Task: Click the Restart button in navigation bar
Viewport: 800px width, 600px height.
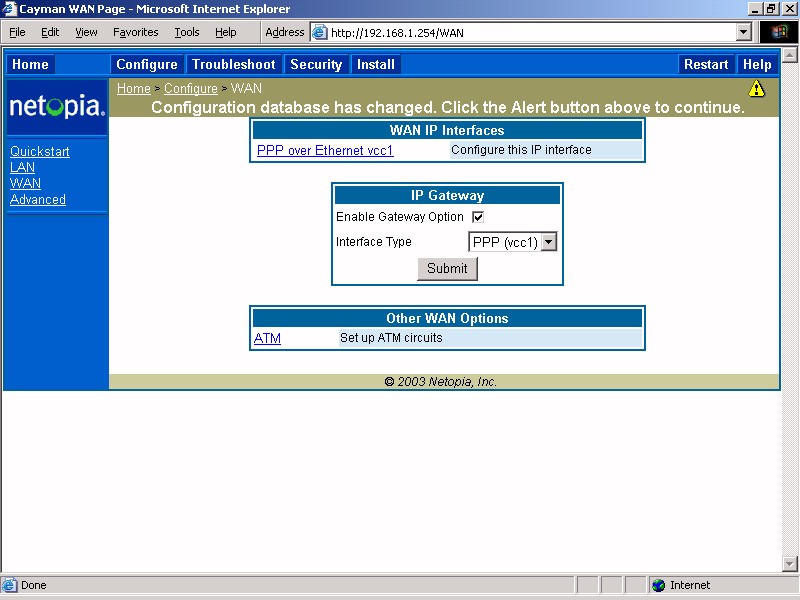Action: [x=706, y=64]
